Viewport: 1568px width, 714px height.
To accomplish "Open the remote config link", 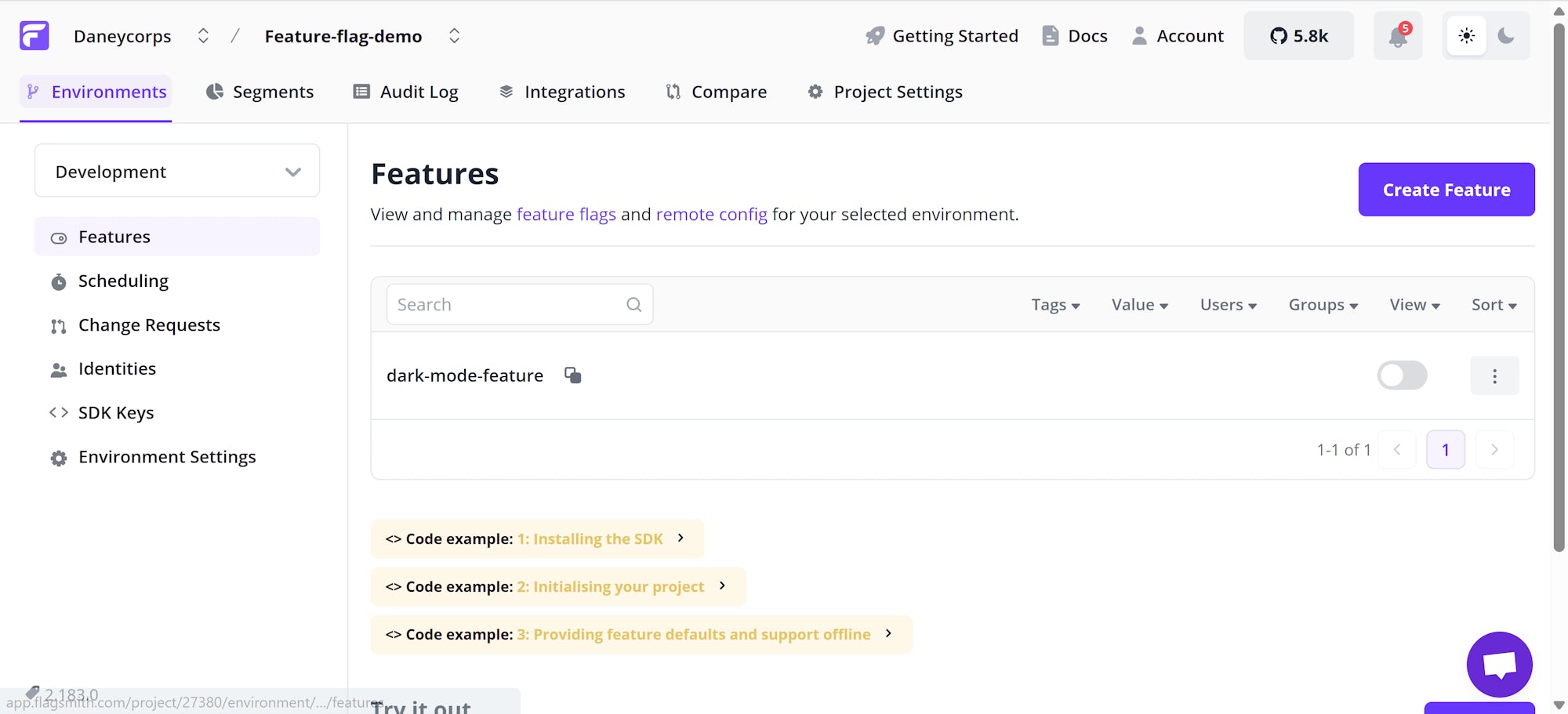I will point(711,214).
